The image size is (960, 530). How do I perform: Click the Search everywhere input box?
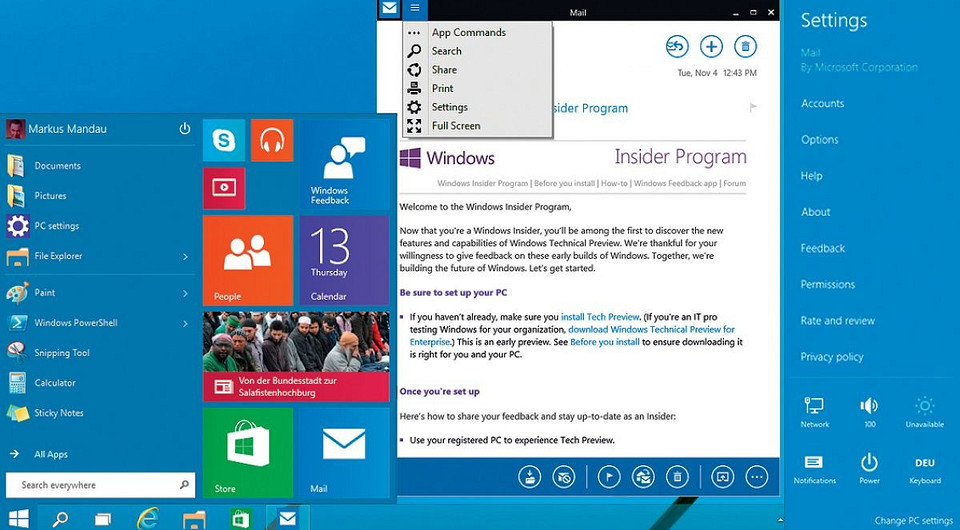[x=100, y=485]
